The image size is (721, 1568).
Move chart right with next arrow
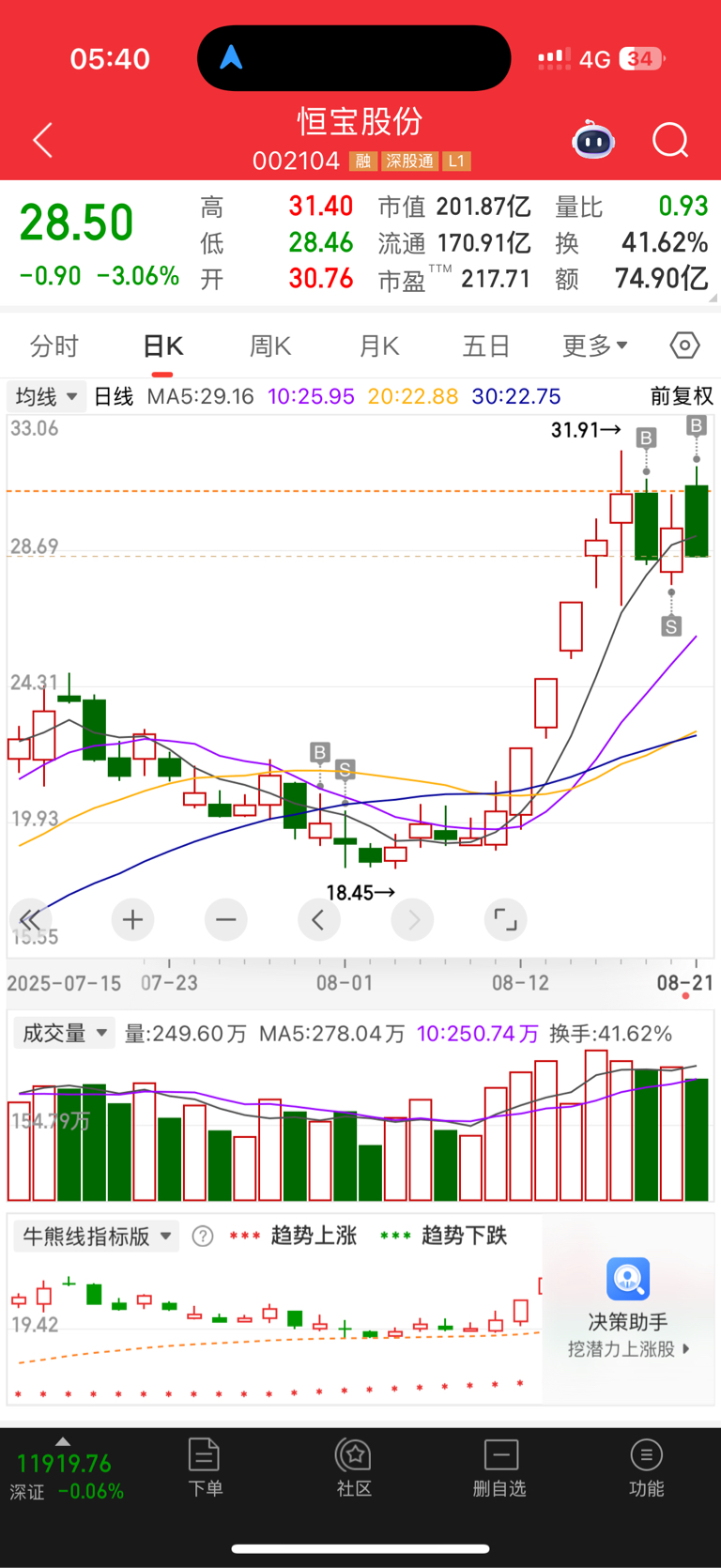click(x=412, y=920)
